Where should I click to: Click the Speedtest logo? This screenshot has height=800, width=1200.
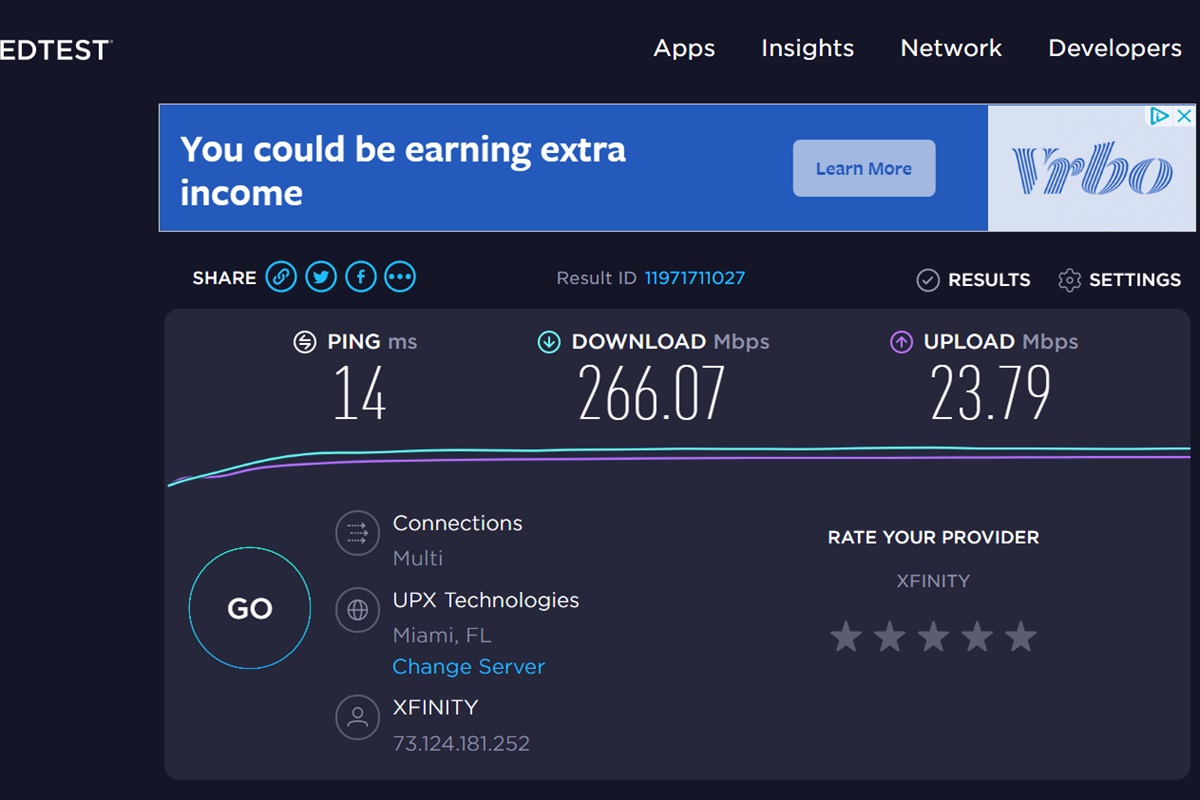pos(56,50)
